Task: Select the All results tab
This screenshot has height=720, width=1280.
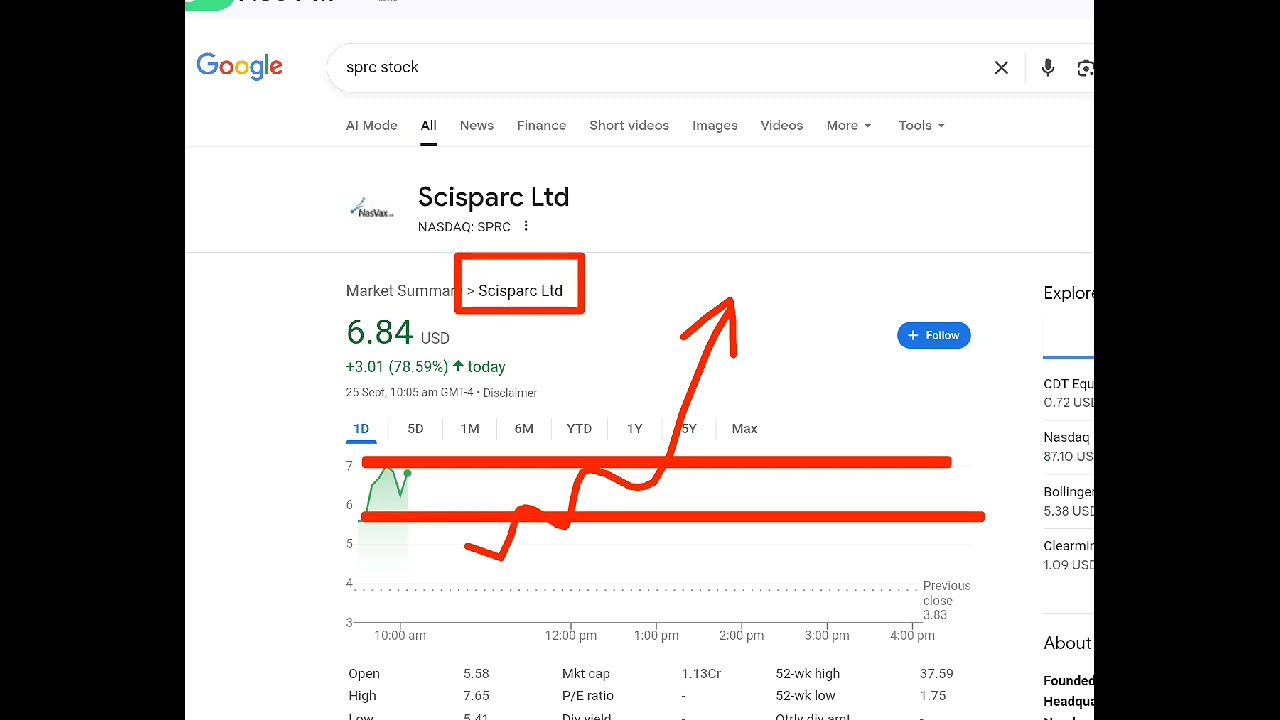Action: 428,125
